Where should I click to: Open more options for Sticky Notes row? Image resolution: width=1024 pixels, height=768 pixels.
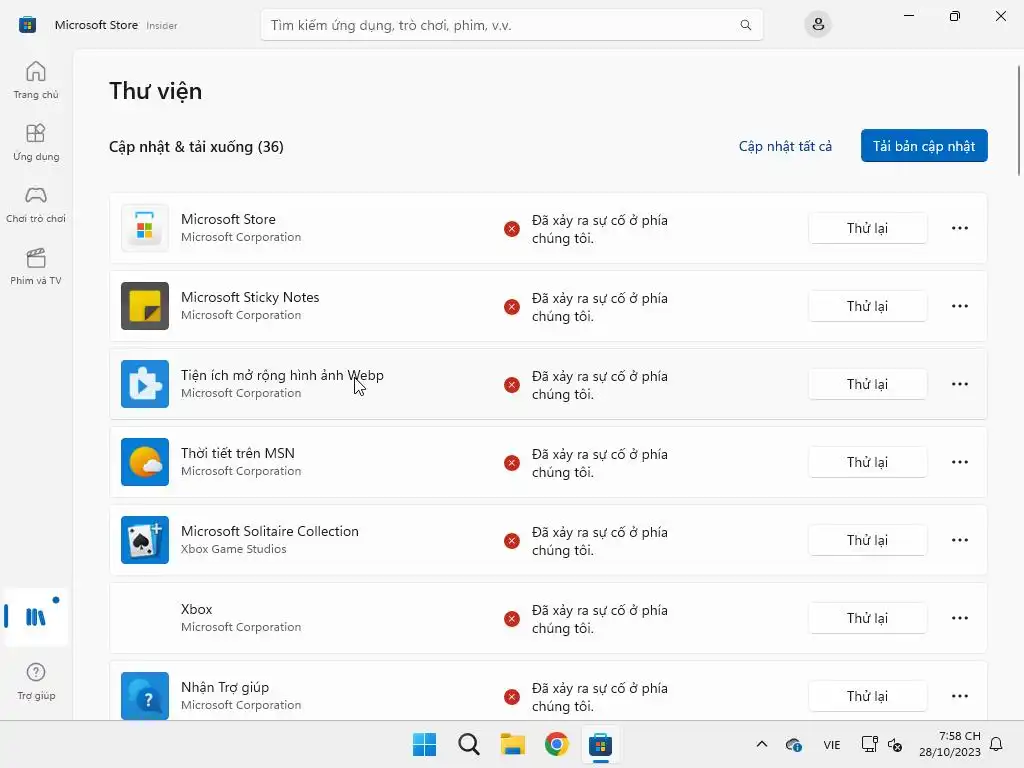[960, 306]
